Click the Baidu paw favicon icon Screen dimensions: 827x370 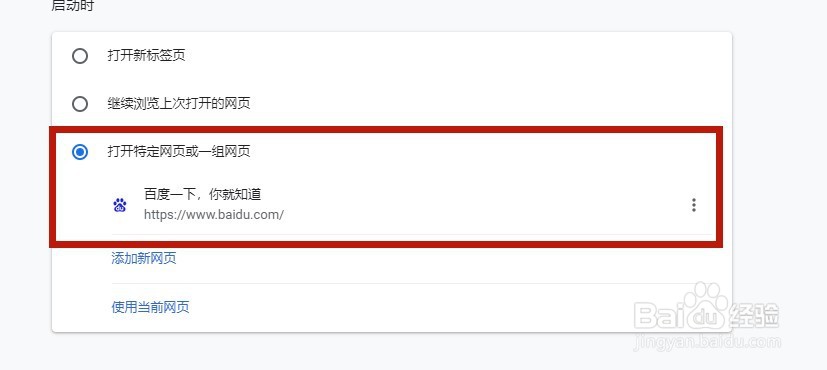(120, 205)
